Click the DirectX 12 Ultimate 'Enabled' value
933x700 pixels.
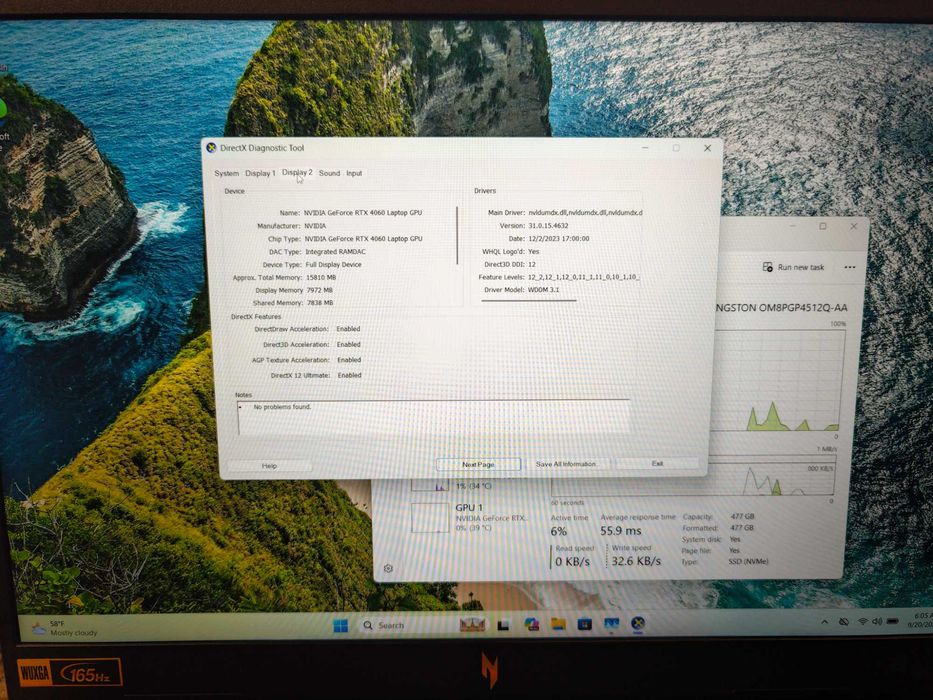point(349,376)
